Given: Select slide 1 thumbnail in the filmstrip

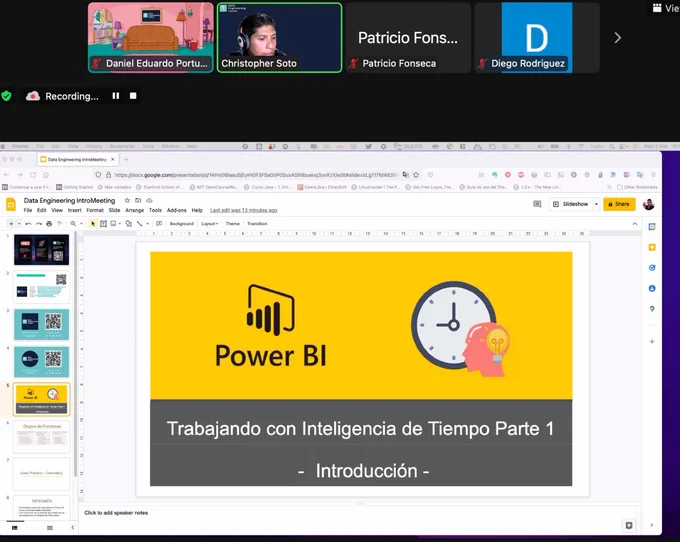Looking at the screenshot, I should (41, 250).
